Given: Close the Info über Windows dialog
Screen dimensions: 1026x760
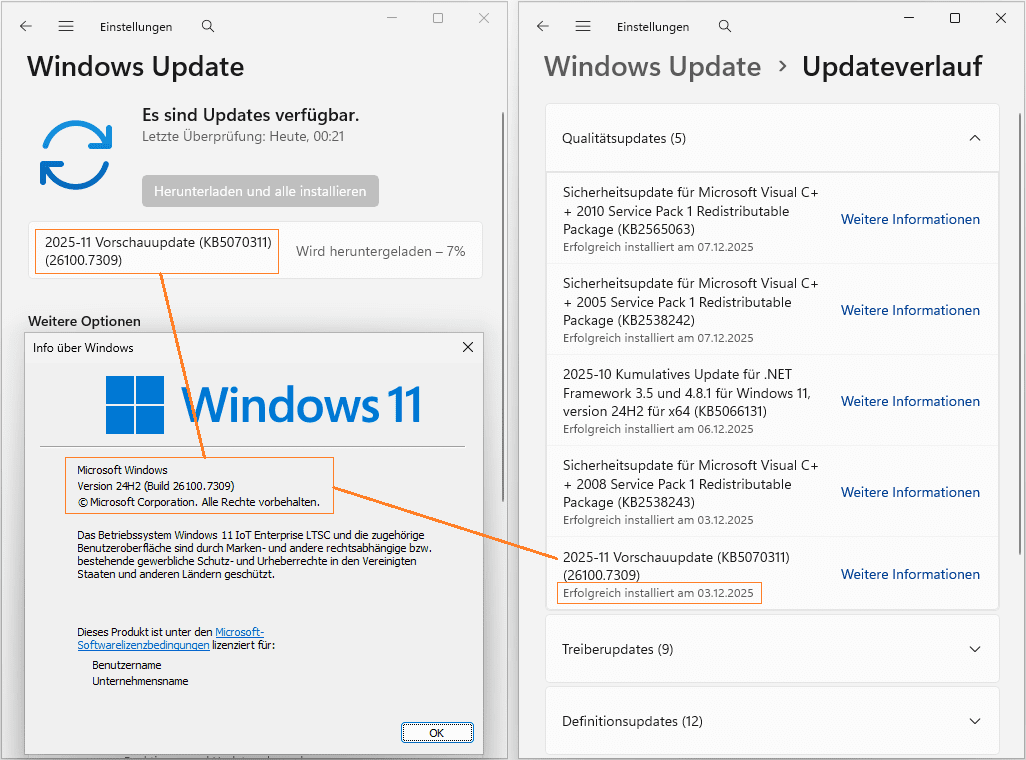Looking at the screenshot, I should click(x=468, y=347).
